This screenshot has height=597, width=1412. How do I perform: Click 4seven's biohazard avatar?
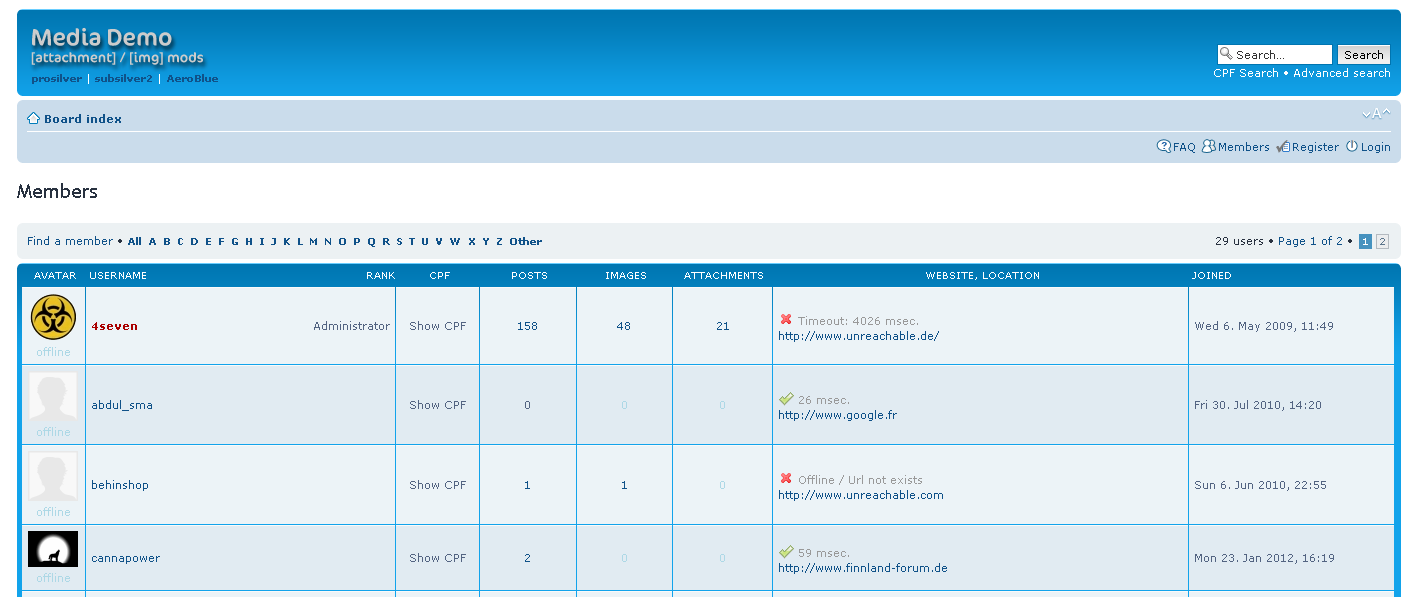pos(53,317)
